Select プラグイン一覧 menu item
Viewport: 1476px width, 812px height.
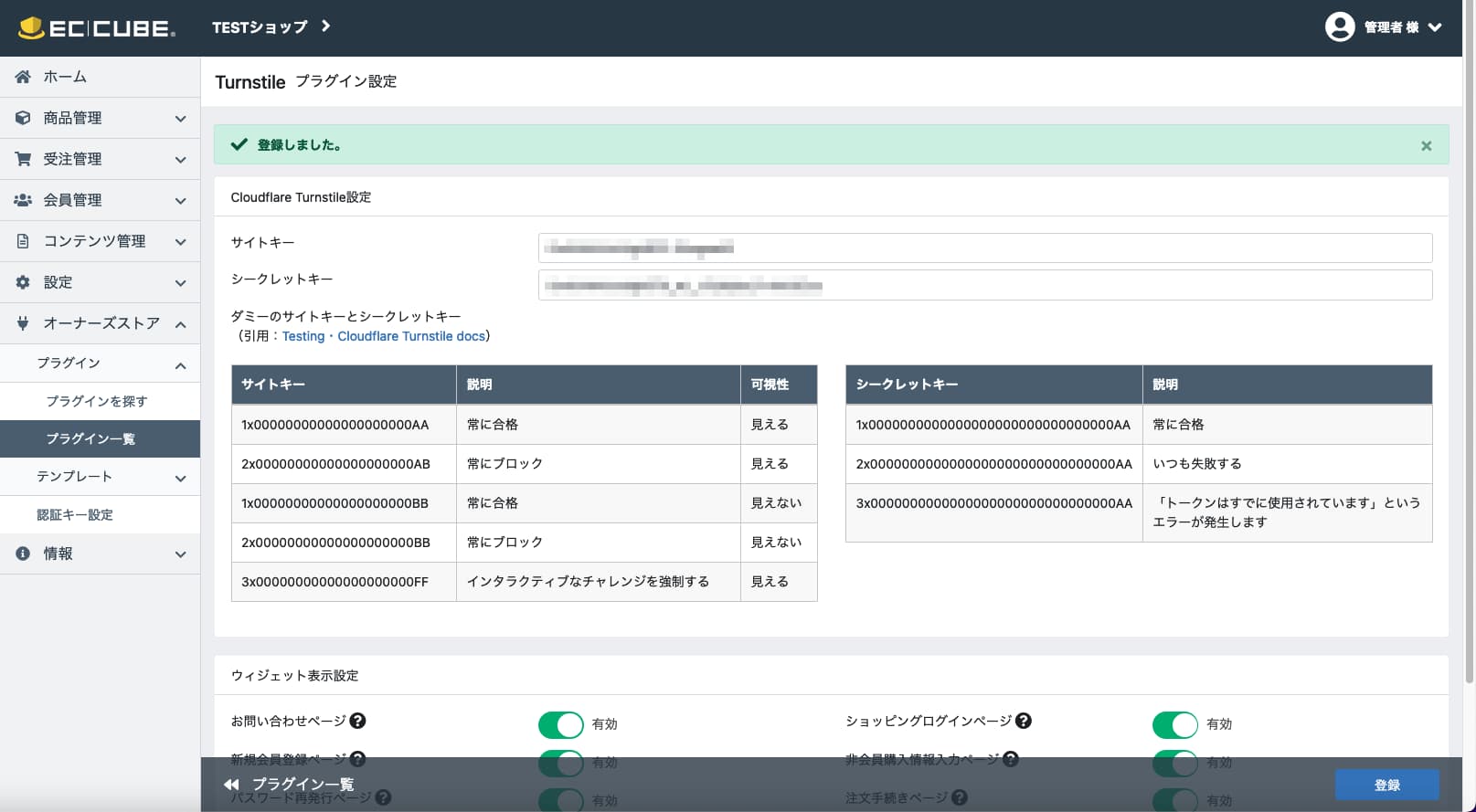pyautogui.click(x=100, y=438)
